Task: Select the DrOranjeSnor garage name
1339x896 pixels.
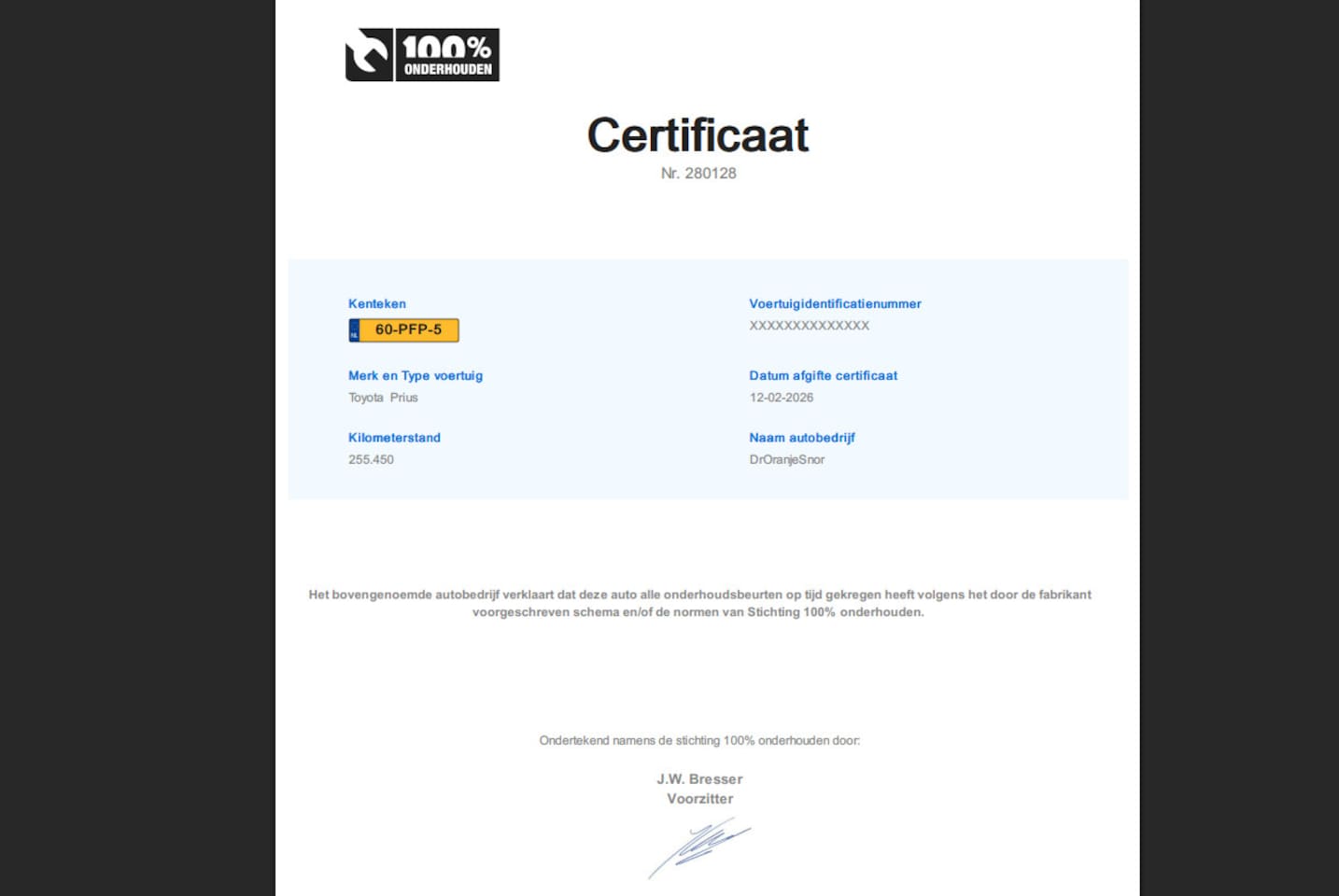Action: 786,459
